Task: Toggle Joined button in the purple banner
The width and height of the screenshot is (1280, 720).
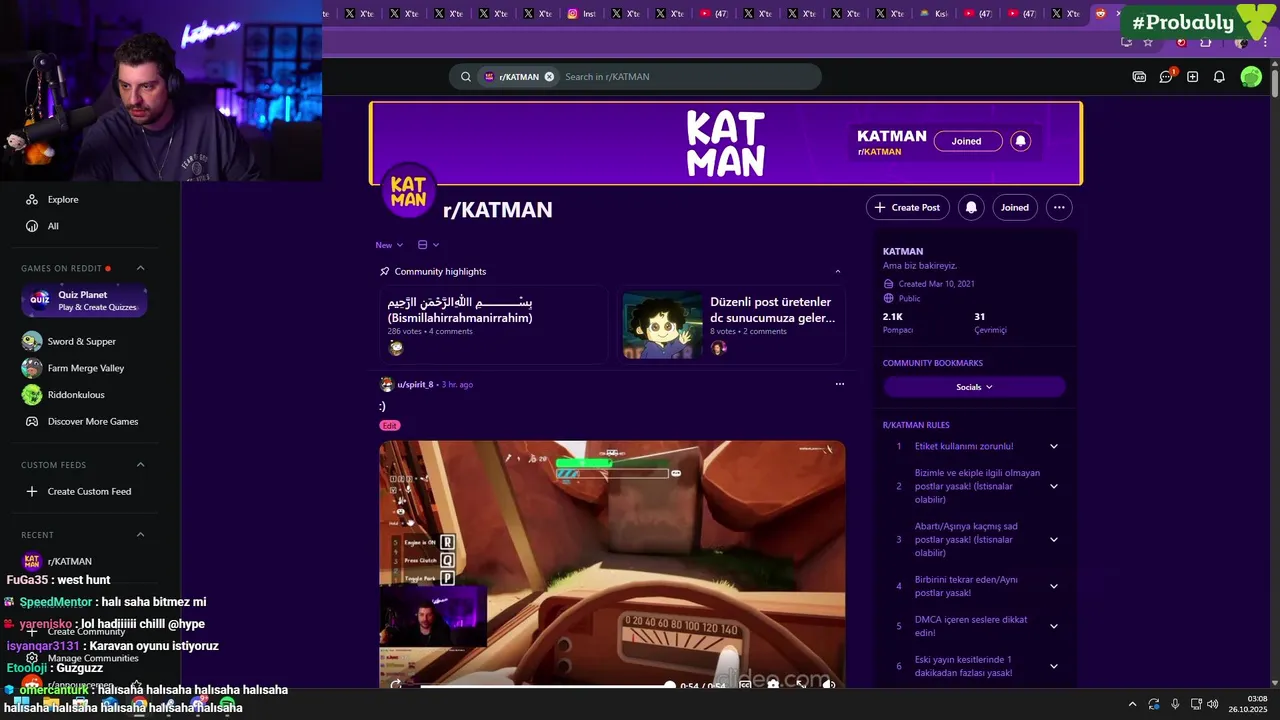Action: tap(967, 141)
